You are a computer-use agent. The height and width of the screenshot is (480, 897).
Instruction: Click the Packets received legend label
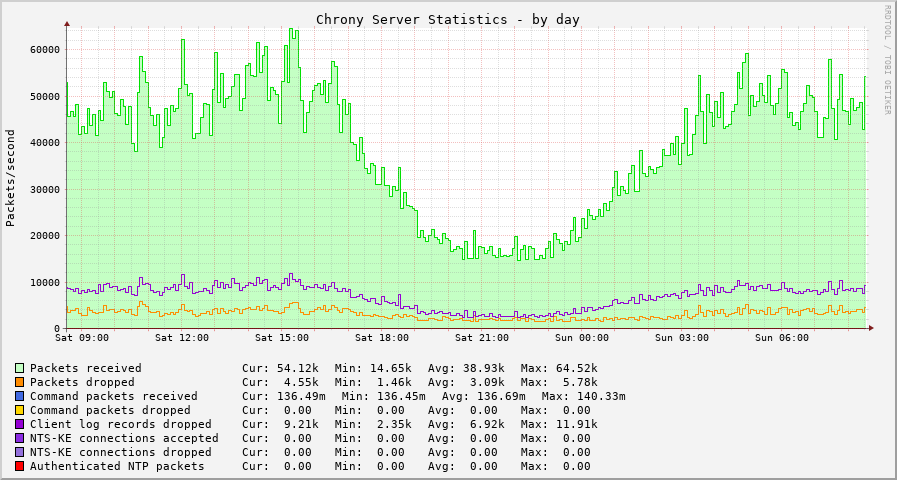pyautogui.click(x=86, y=368)
